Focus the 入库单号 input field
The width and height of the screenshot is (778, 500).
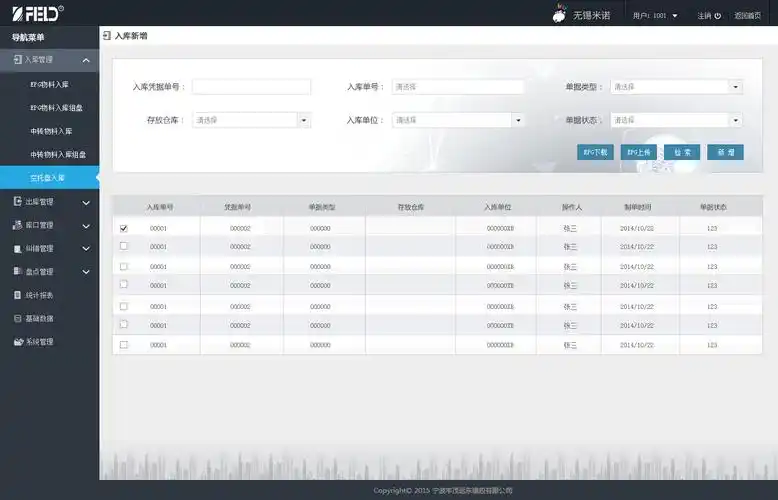pos(458,87)
